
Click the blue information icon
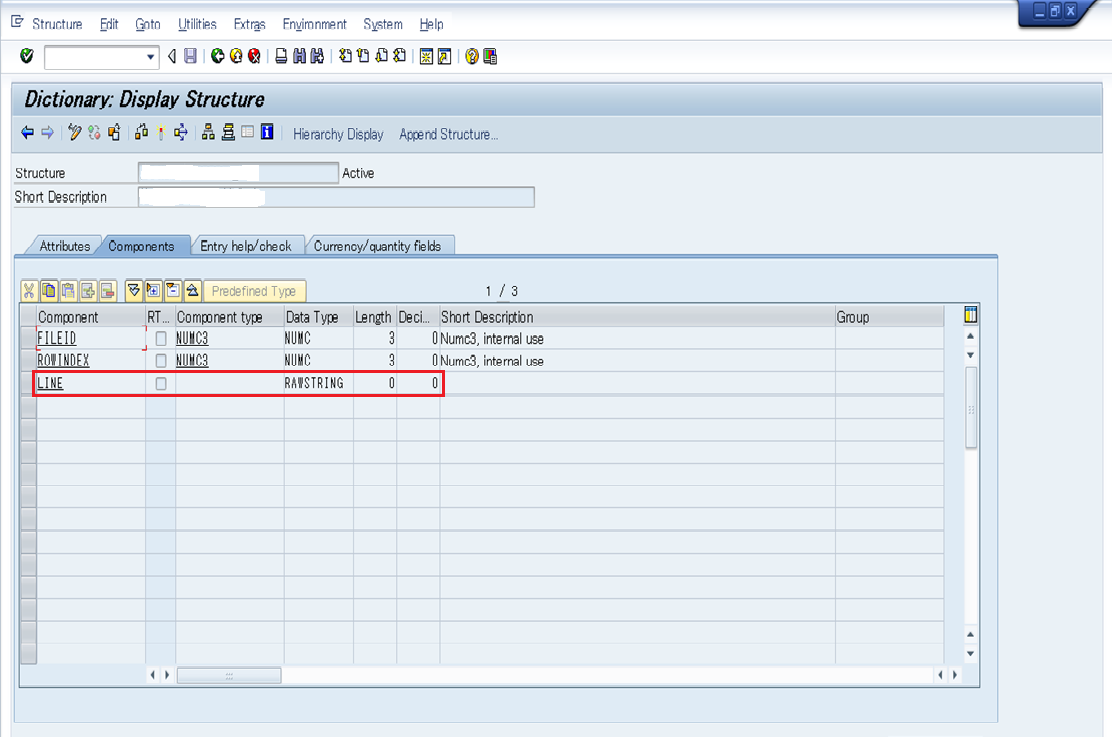267,132
